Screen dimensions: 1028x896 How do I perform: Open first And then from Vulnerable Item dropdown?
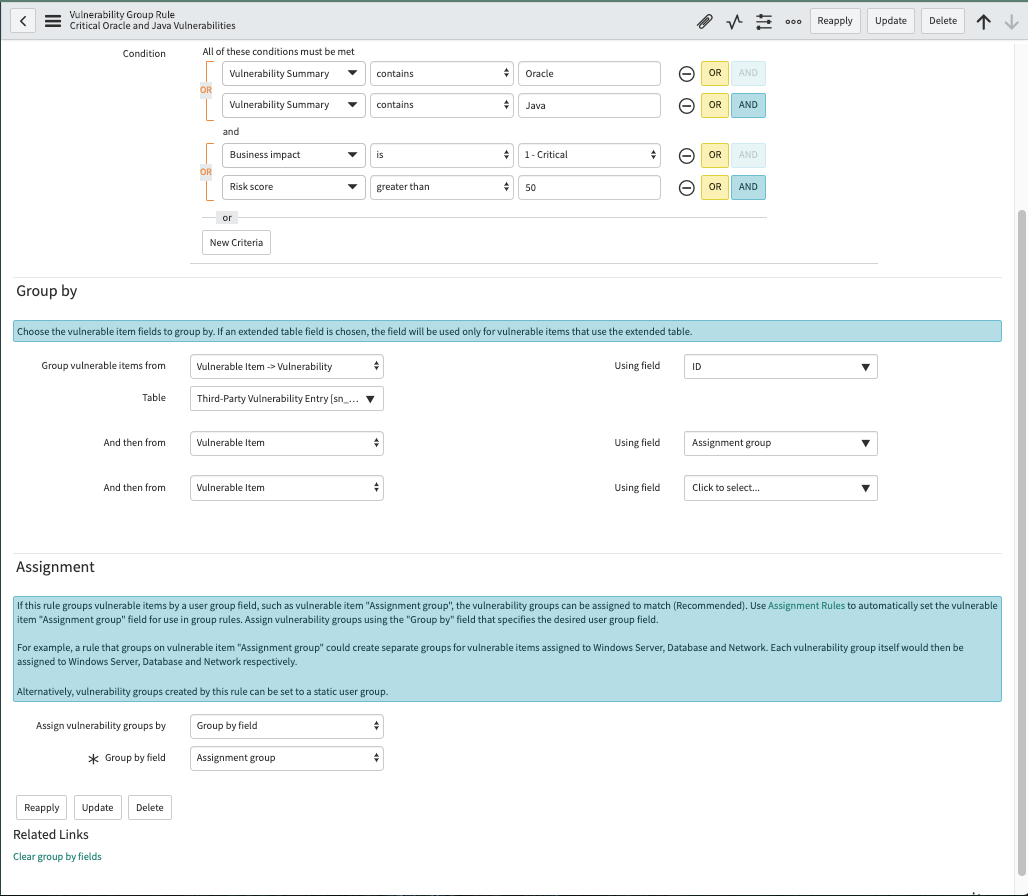pyautogui.click(x=287, y=443)
